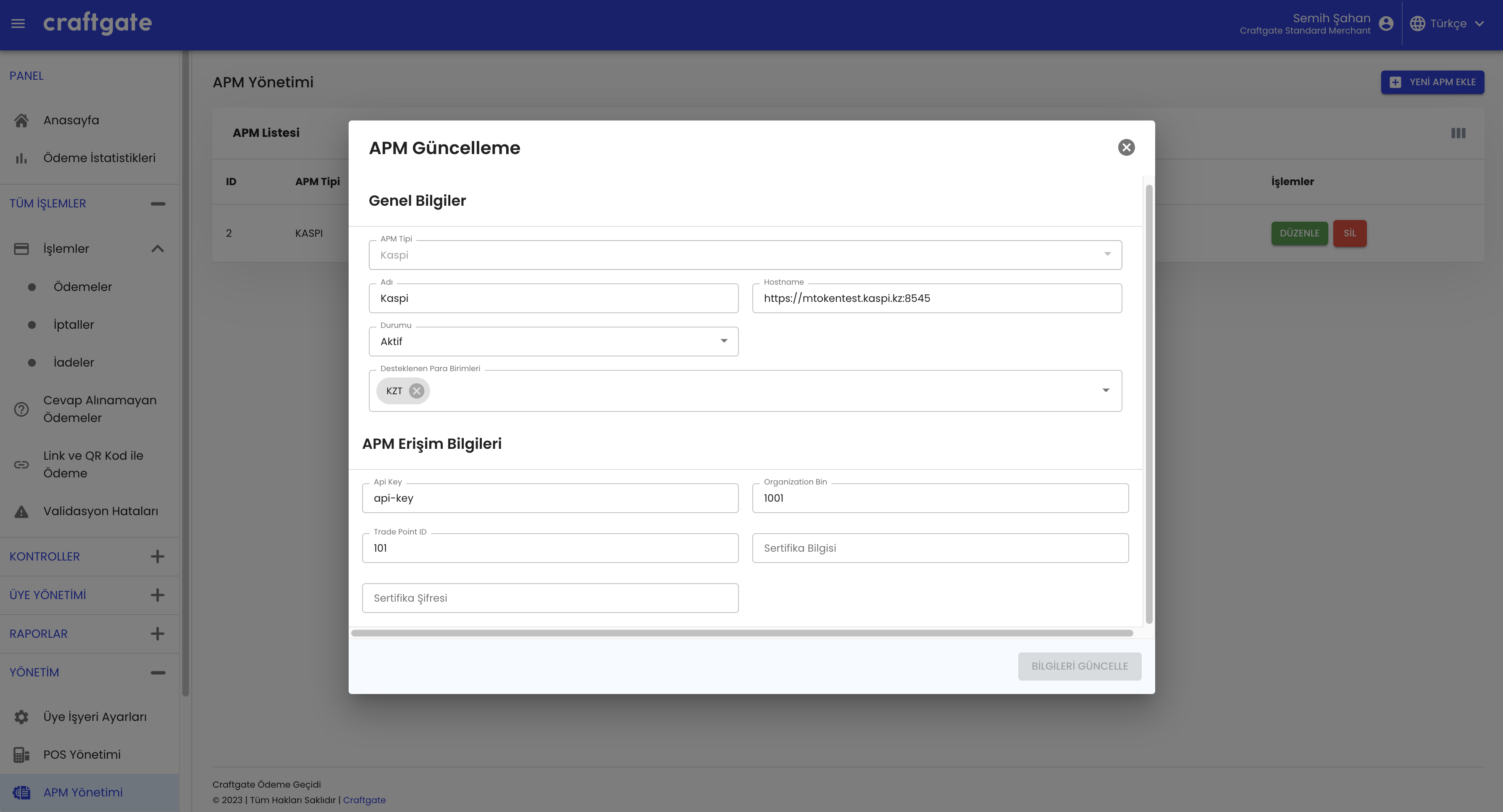Click the warning triangle icon for Validasyon
Image resolution: width=1503 pixels, height=812 pixels.
pyautogui.click(x=21, y=511)
